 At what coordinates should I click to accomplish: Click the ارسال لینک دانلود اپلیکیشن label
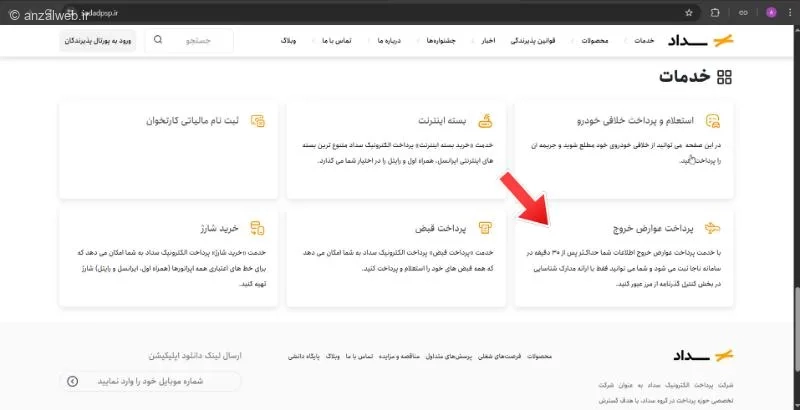pos(195,356)
